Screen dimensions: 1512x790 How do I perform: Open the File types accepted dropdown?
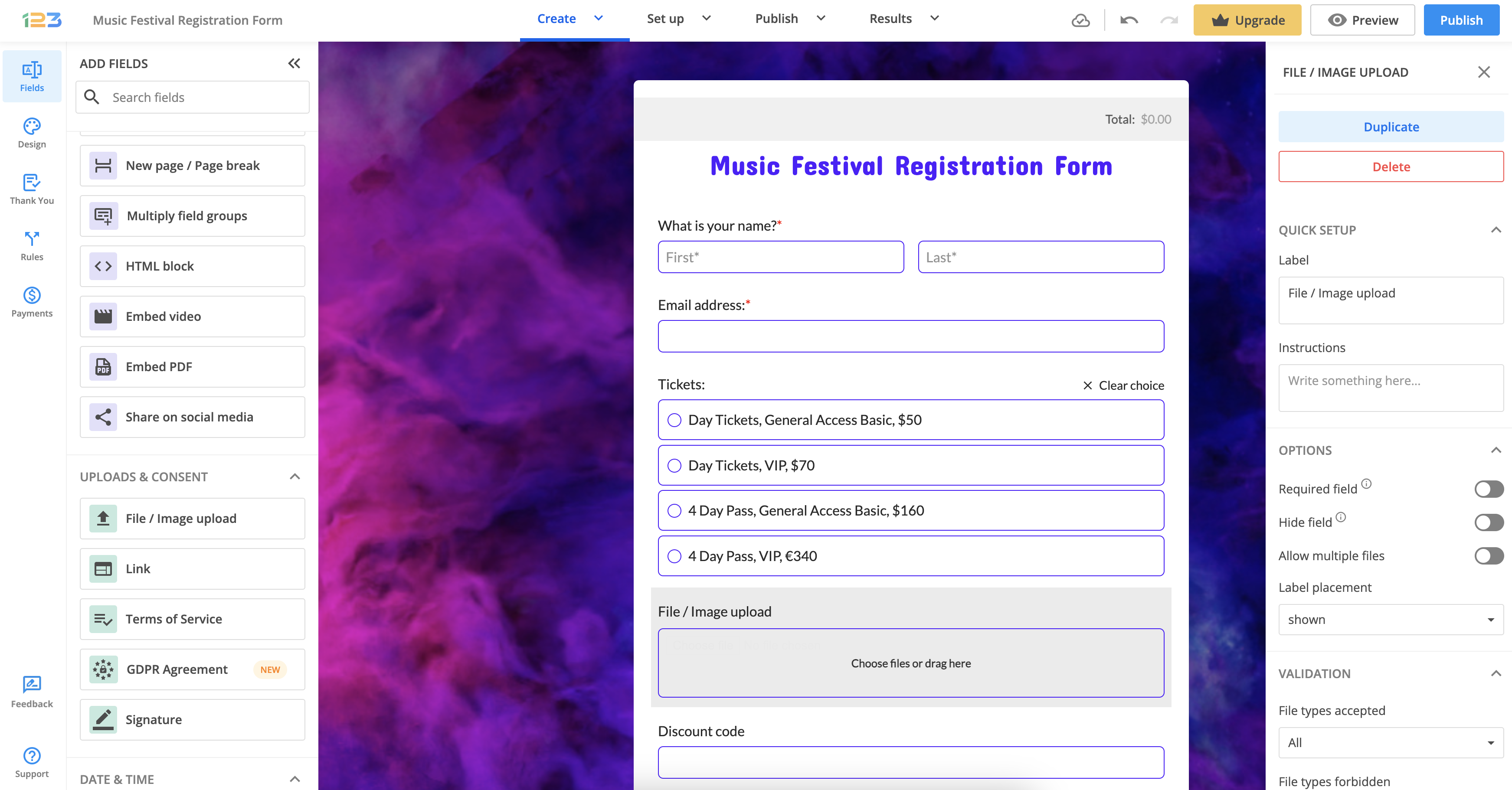point(1390,742)
